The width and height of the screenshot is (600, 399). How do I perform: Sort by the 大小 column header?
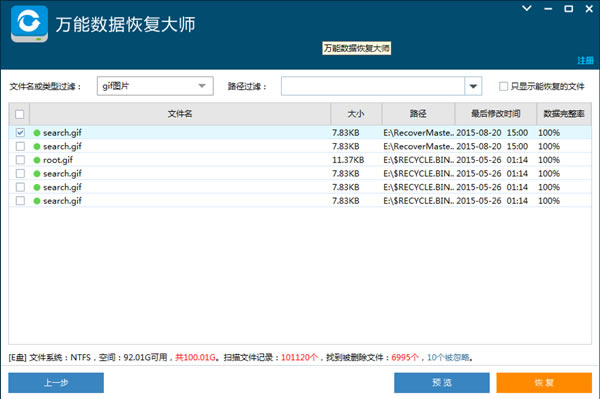[x=356, y=114]
